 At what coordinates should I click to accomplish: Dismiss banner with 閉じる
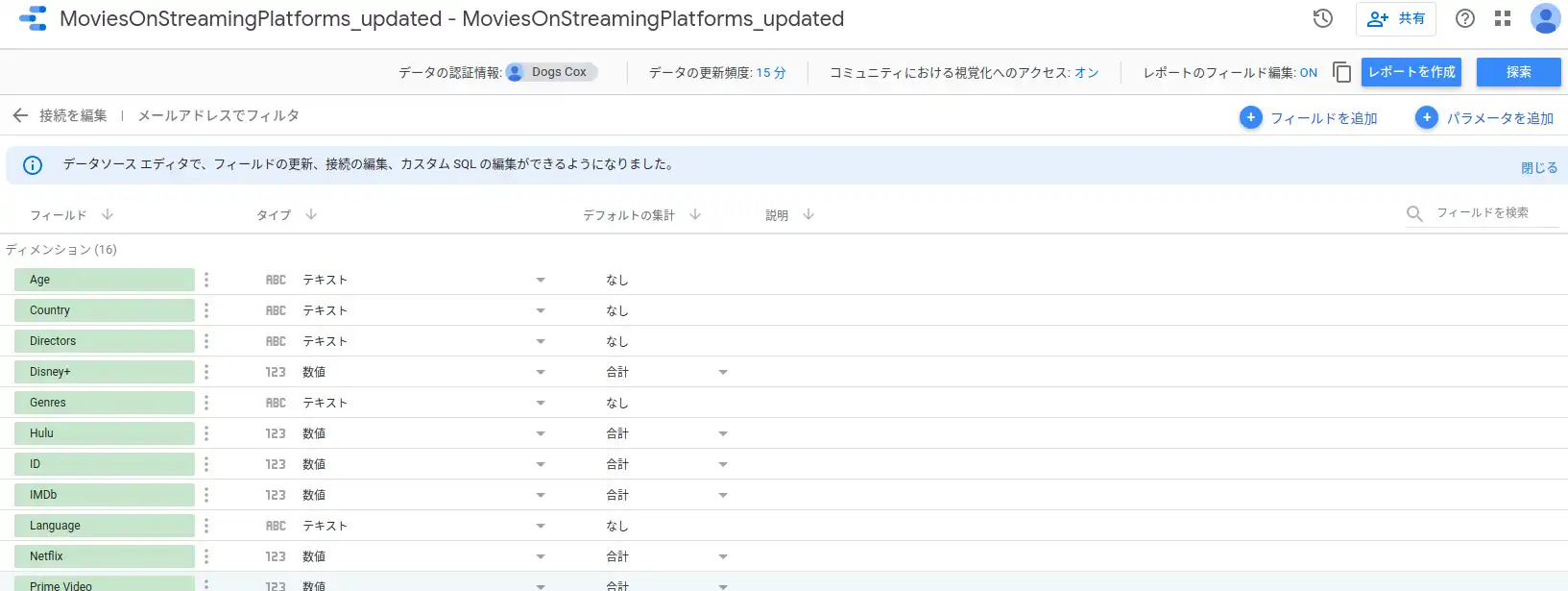pyautogui.click(x=1539, y=167)
